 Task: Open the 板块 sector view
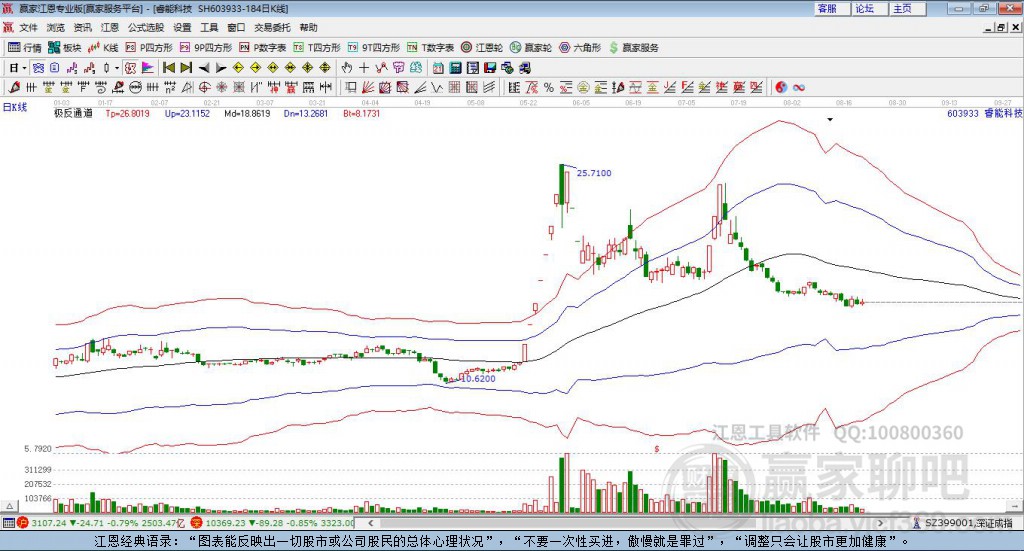point(65,48)
